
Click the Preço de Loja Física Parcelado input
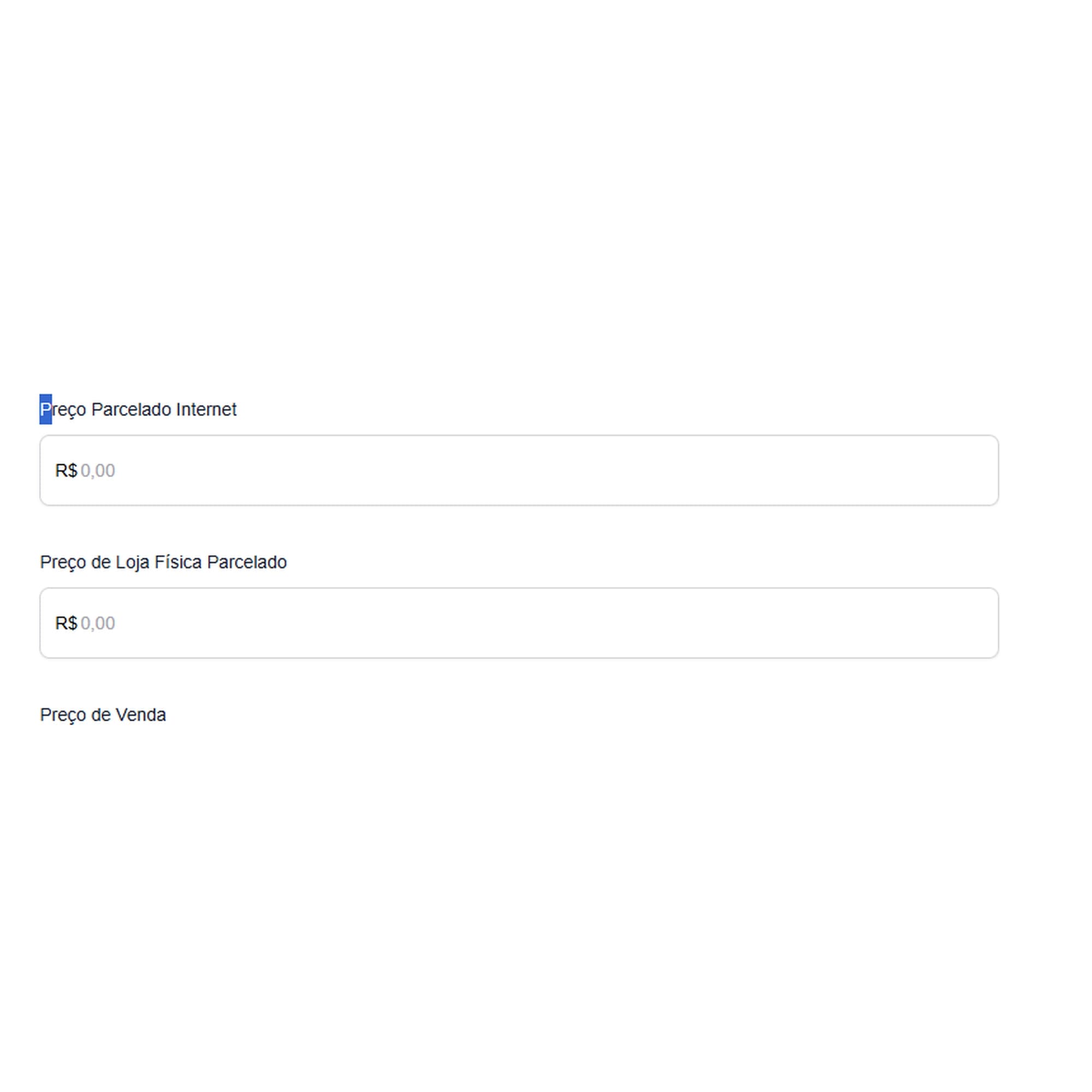519,623
